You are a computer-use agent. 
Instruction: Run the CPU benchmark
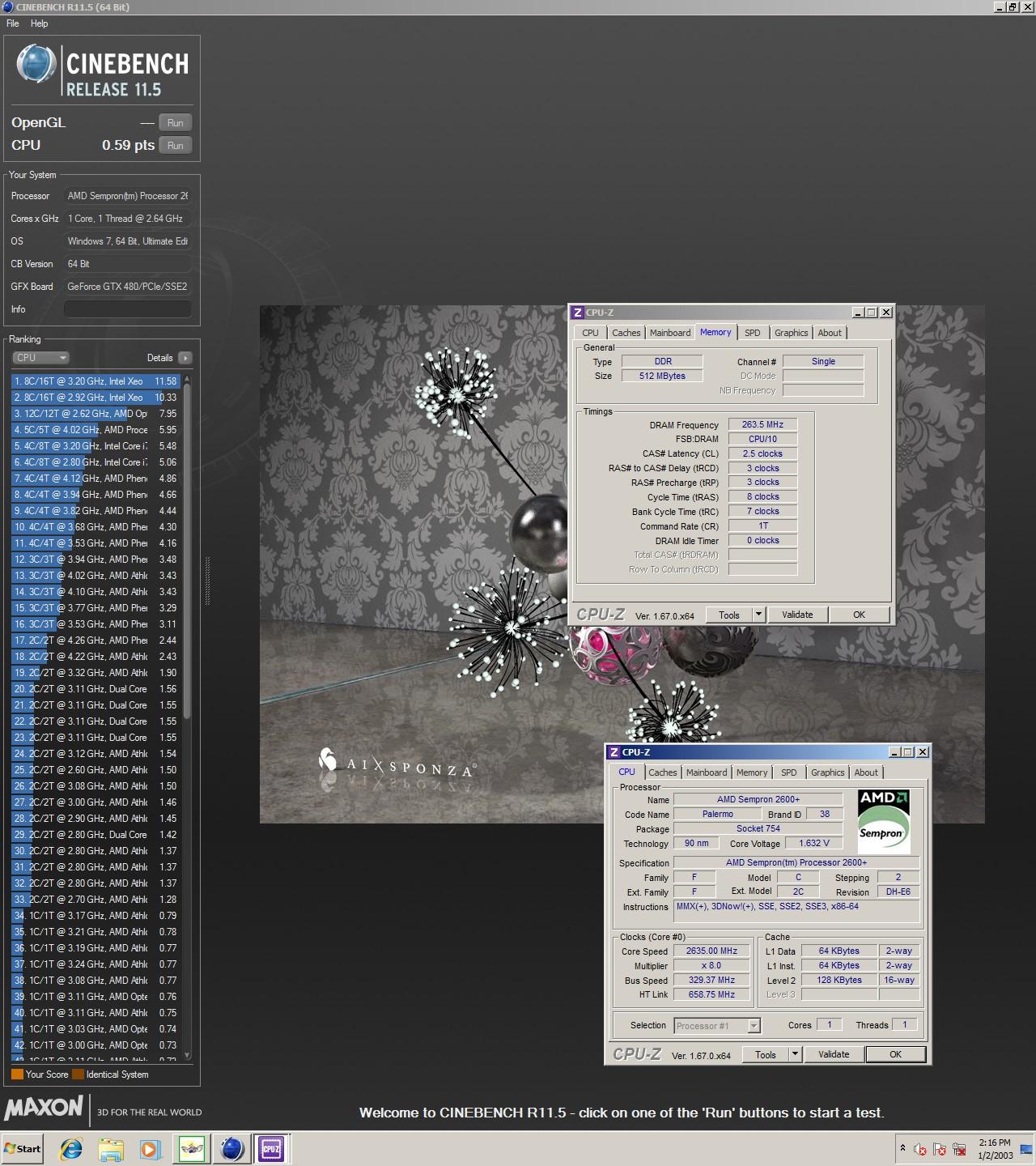point(176,145)
